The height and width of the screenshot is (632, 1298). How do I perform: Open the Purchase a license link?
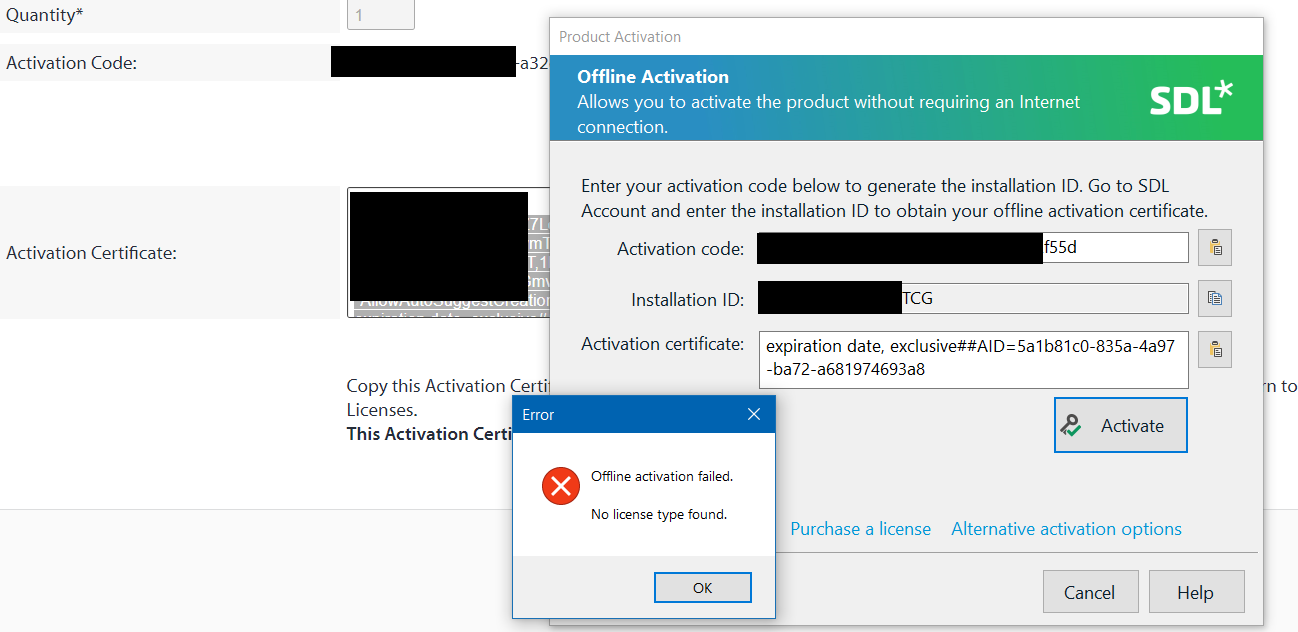point(860,529)
